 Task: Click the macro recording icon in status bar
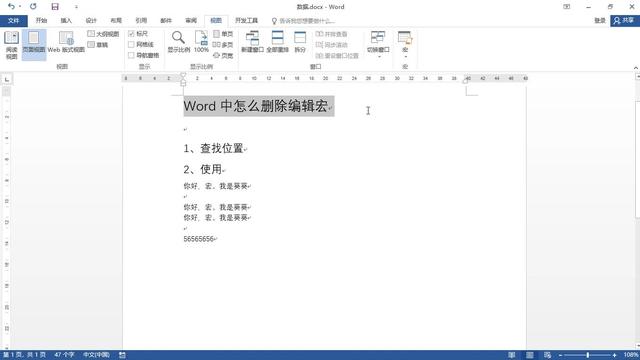122,355
